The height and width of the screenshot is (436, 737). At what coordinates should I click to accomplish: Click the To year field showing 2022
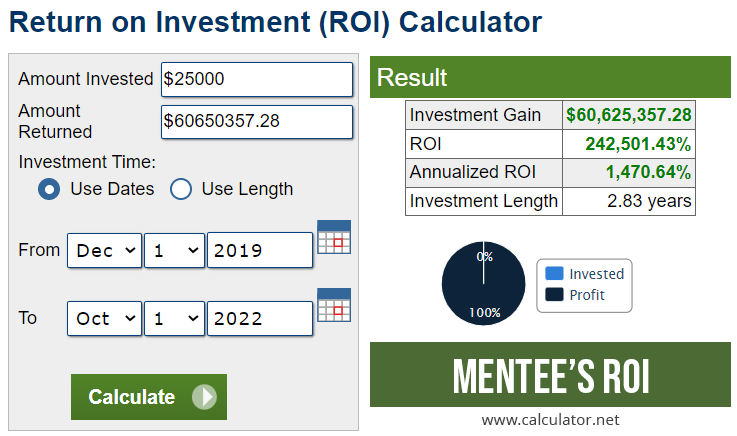[260, 319]
